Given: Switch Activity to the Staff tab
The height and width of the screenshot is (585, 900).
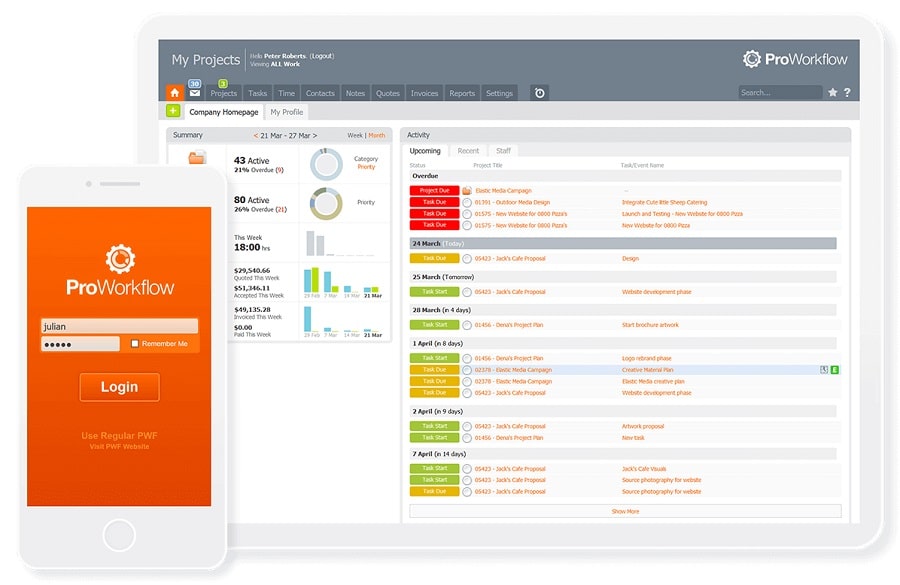Looking at the screenshot, I should click(x=503, y=151).
